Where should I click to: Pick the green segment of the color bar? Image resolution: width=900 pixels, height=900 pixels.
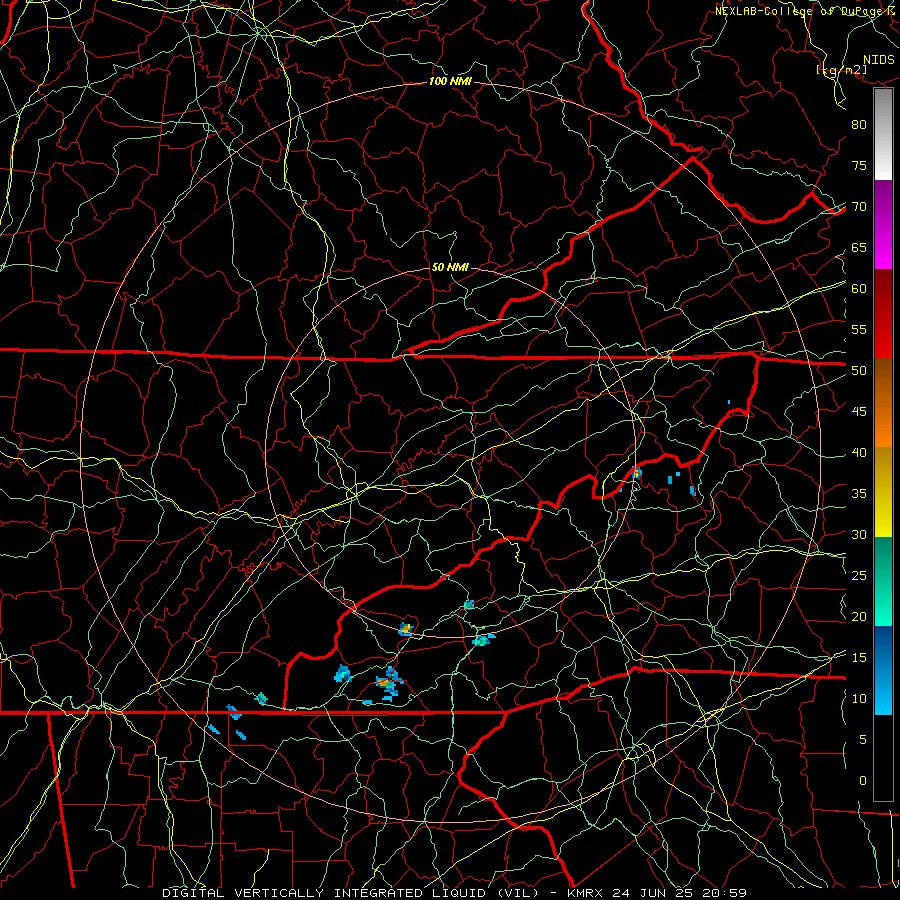pos(883,581)
